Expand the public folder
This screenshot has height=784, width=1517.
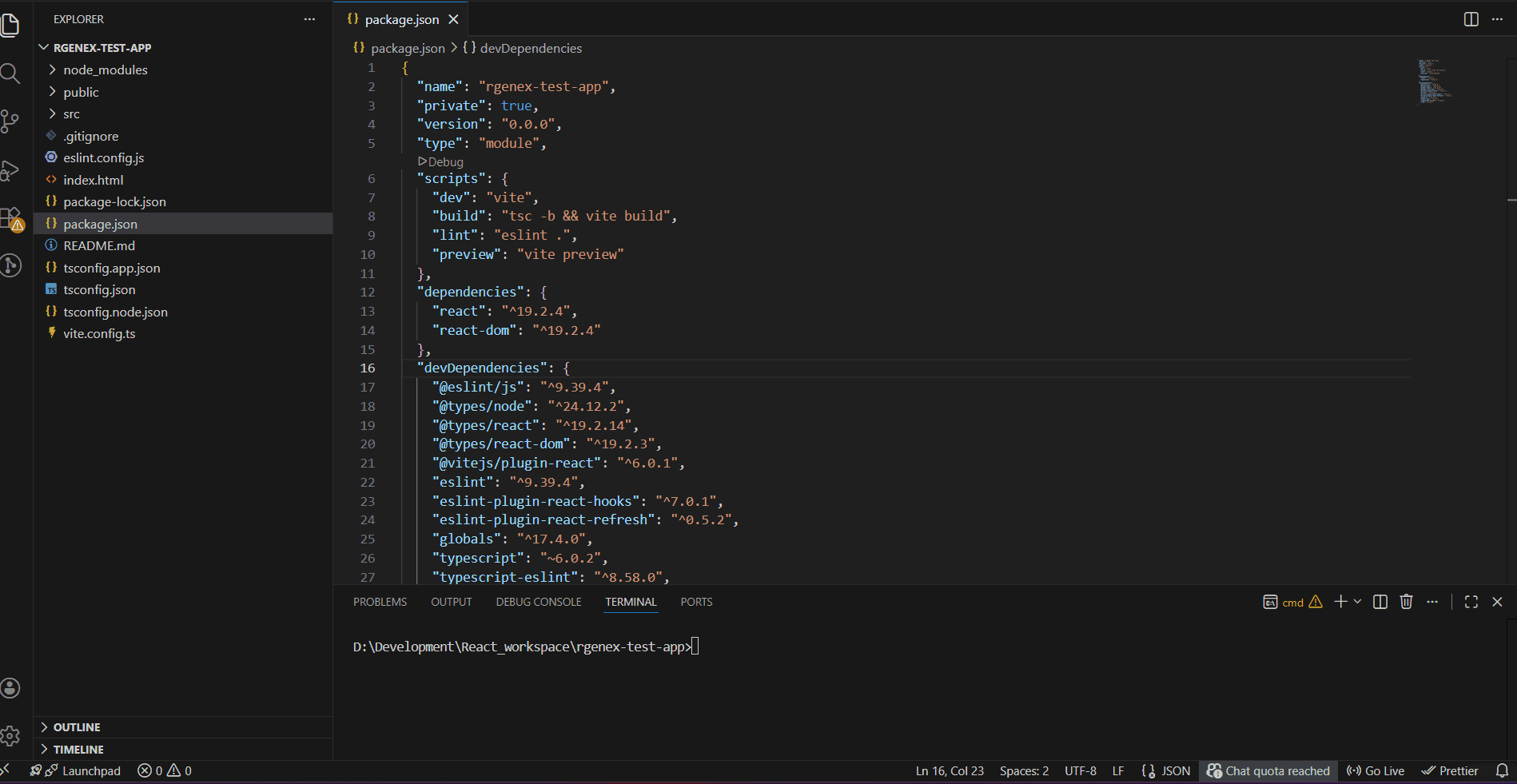(183, 92)
